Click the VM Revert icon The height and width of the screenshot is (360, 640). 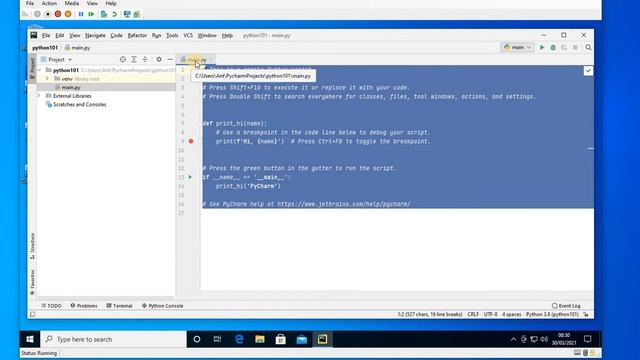point(115,14)
